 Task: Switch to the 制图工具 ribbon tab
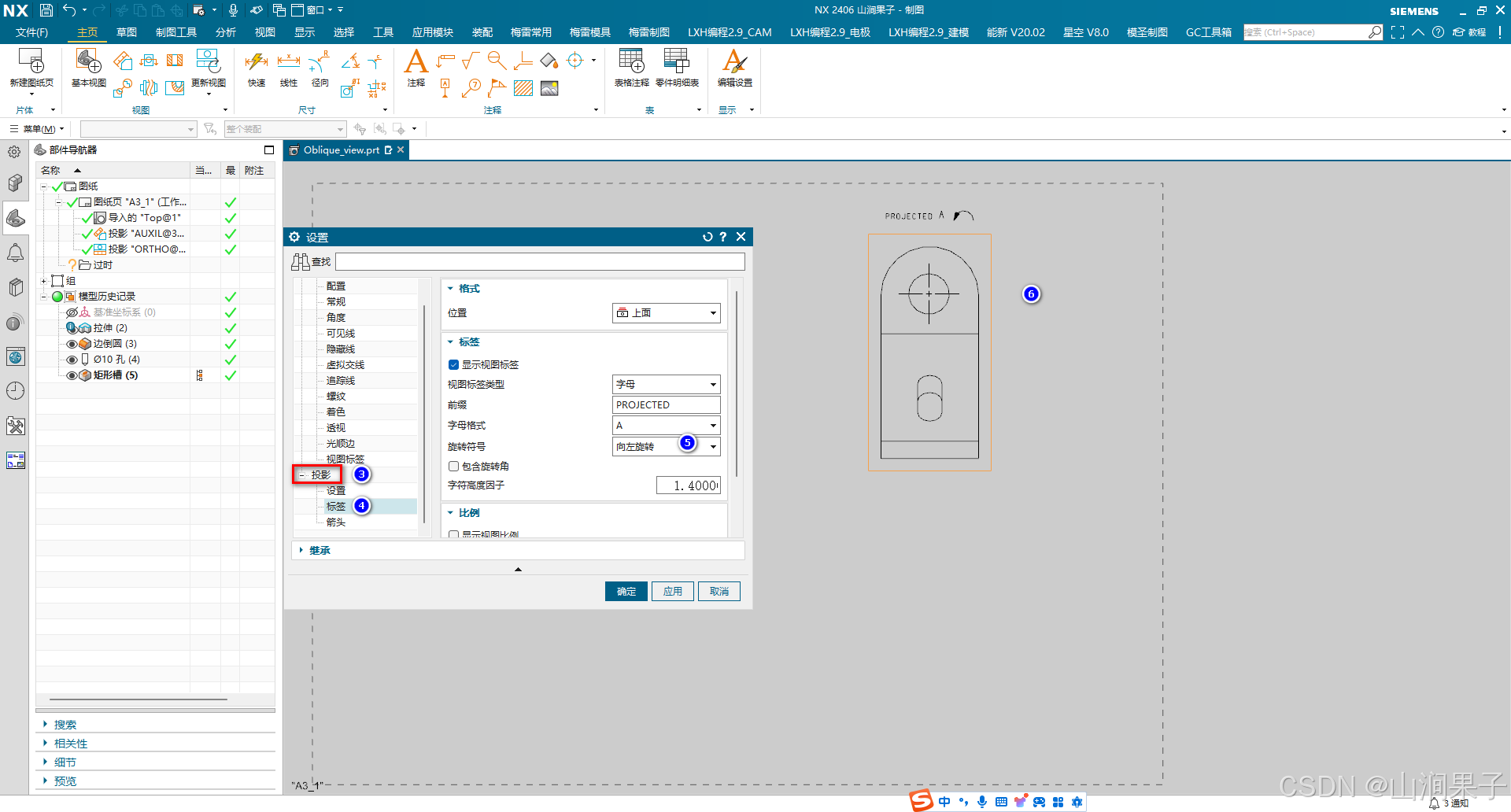(x=176, y=32)
